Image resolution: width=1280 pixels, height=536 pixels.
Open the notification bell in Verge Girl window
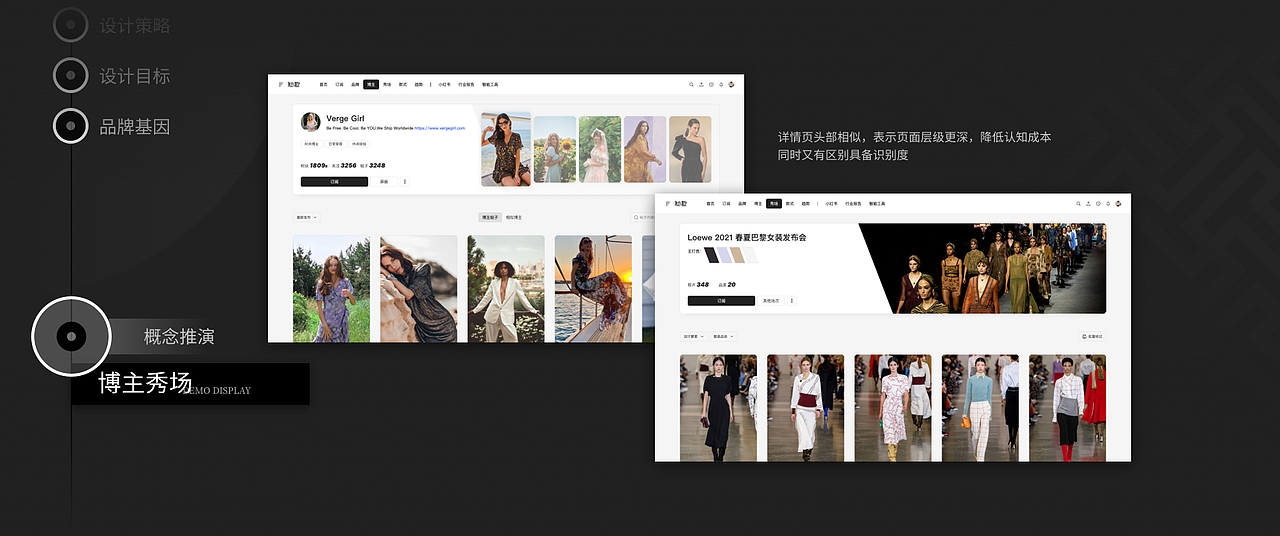click(x=721, y=85)
